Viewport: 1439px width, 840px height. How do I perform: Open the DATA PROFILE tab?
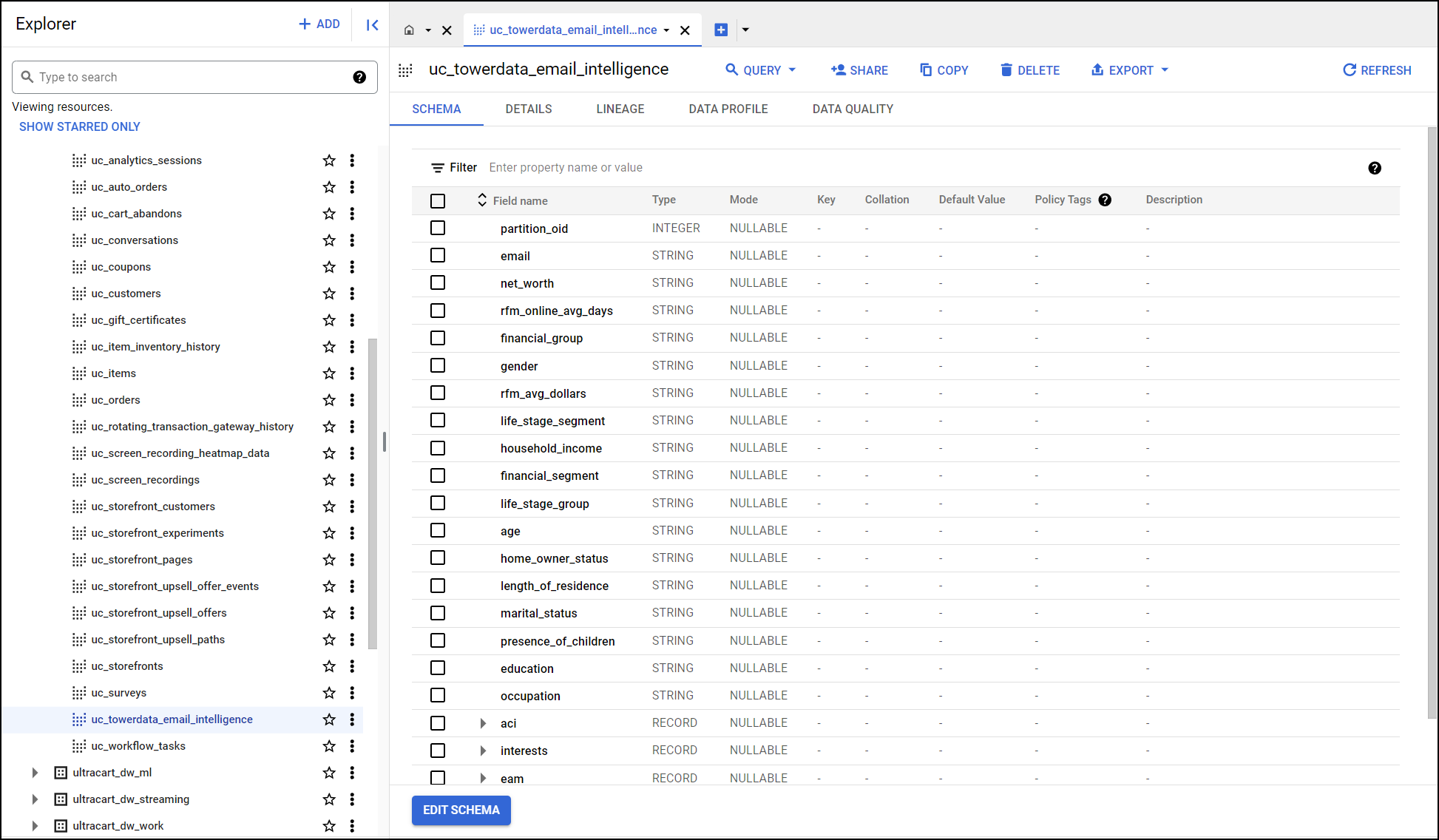728,109
